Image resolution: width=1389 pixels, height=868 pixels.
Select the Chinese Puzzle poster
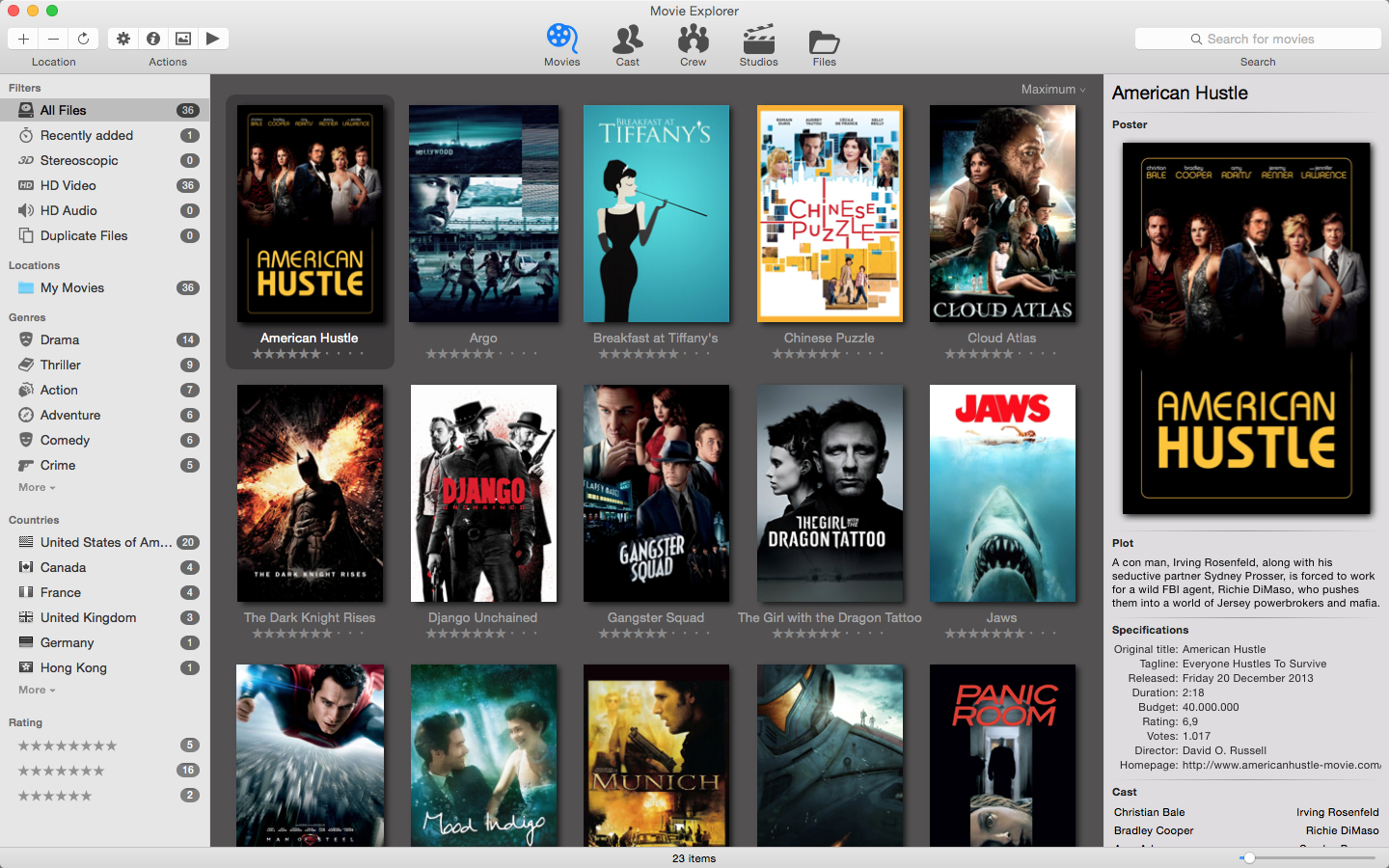click(x=830, y=213)
